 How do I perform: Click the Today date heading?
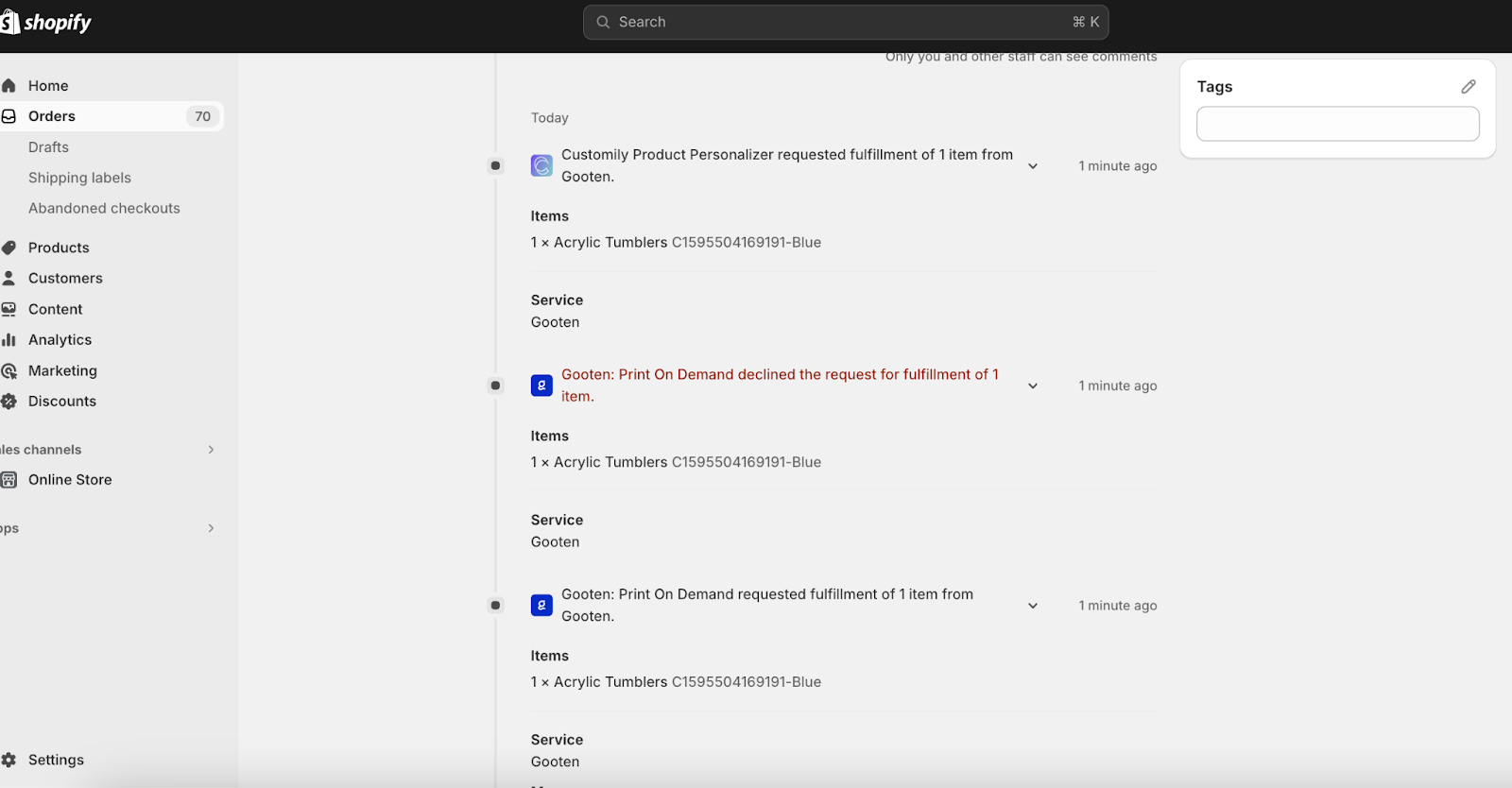pyautogui.click(x=550, y=118)
